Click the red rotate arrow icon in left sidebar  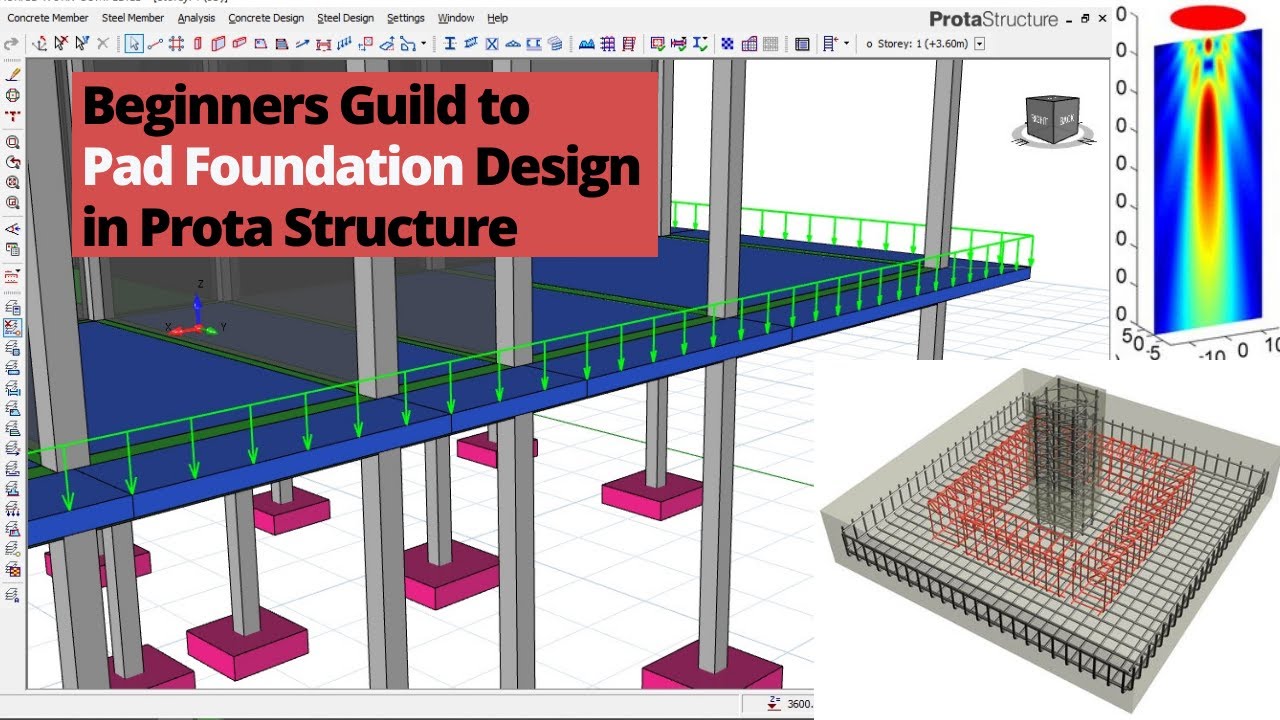(x=13, y=162)
